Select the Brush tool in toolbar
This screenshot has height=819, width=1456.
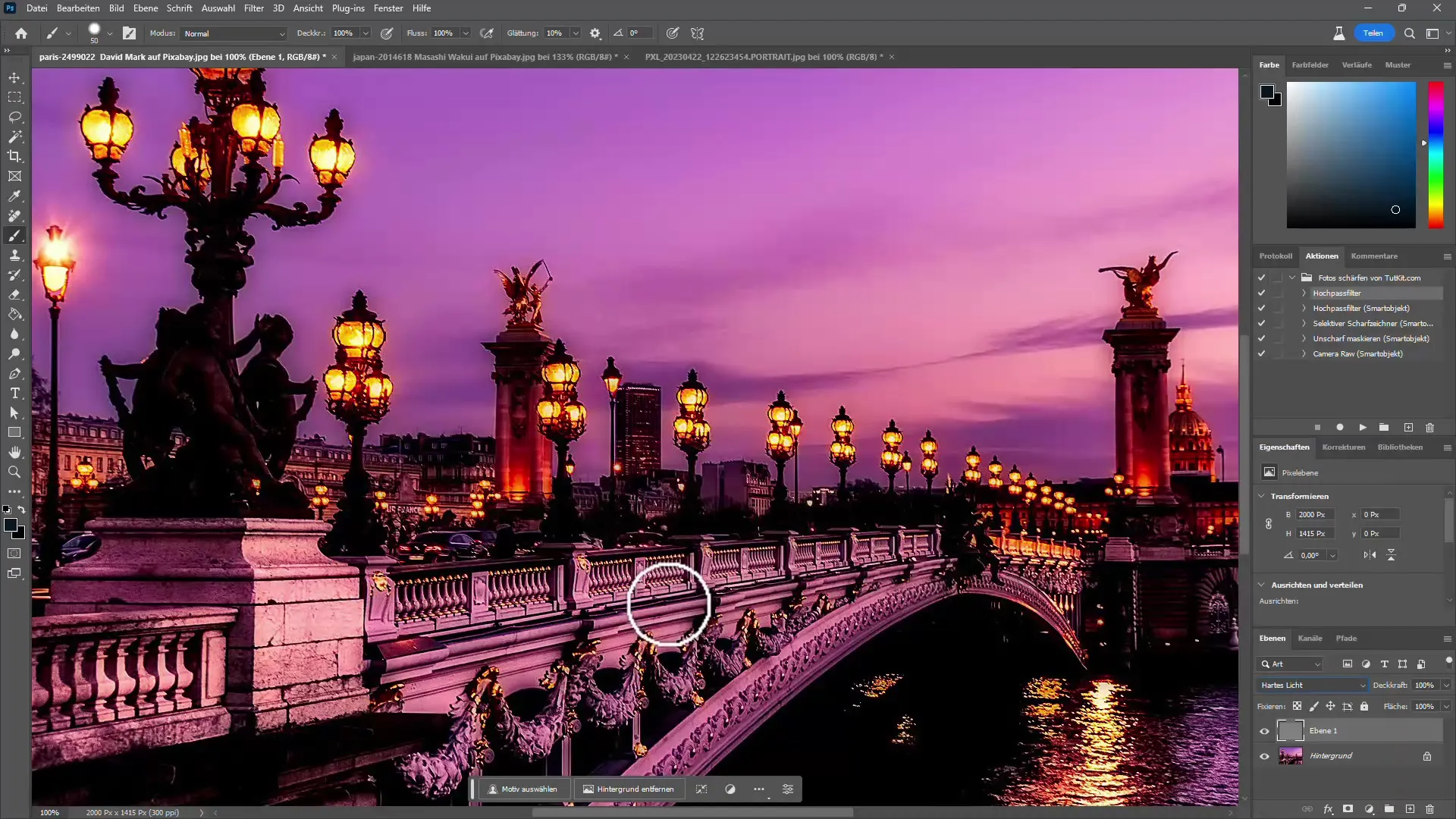(x=14, y=236)
